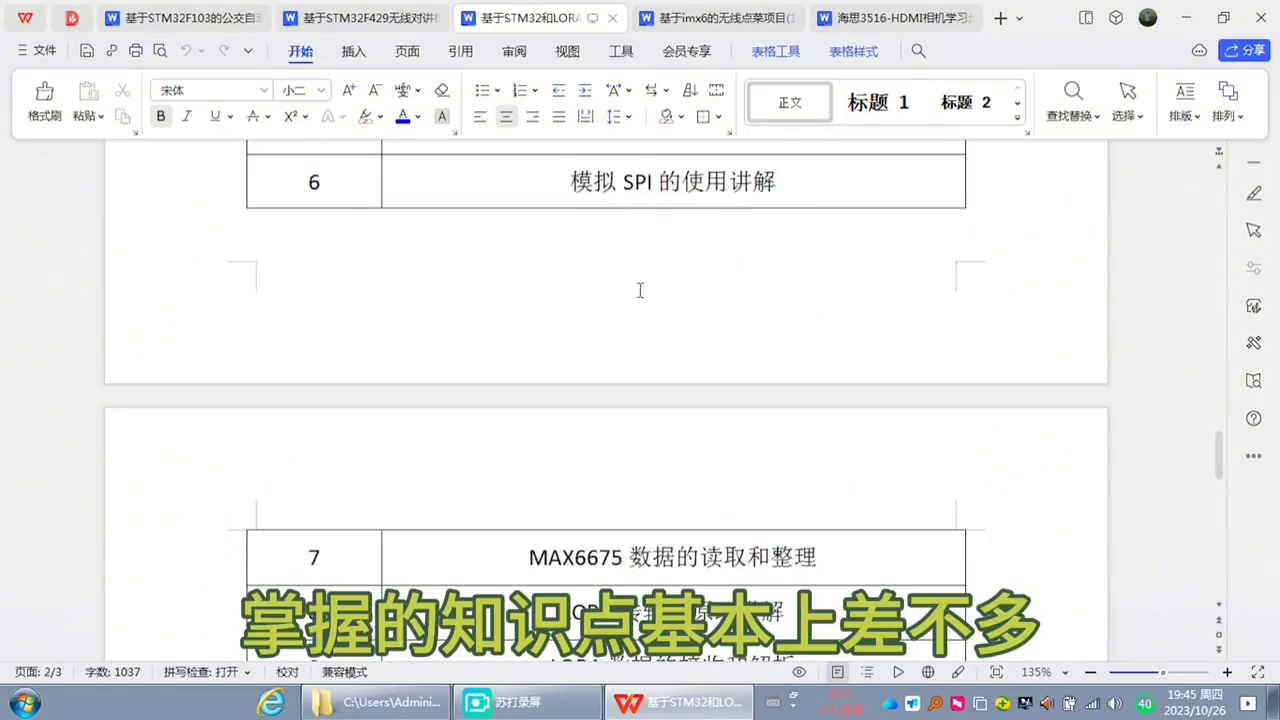Expand the borders dropdown arrow

(x=719, y=117)
